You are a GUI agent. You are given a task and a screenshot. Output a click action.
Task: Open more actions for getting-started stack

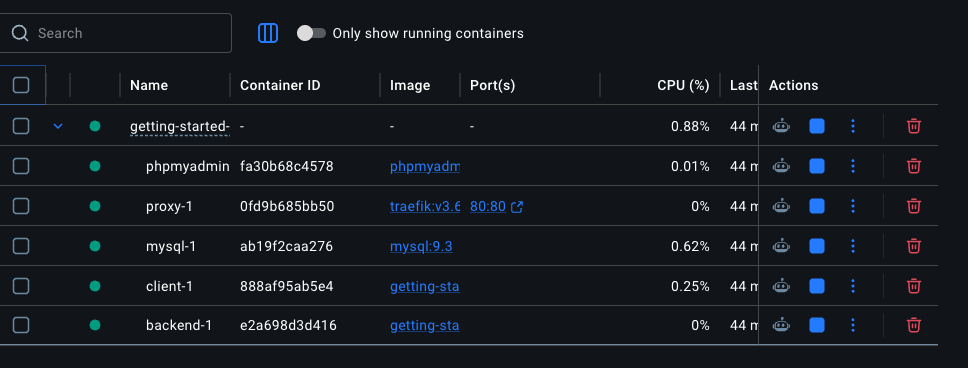click(x=853, y=126)
